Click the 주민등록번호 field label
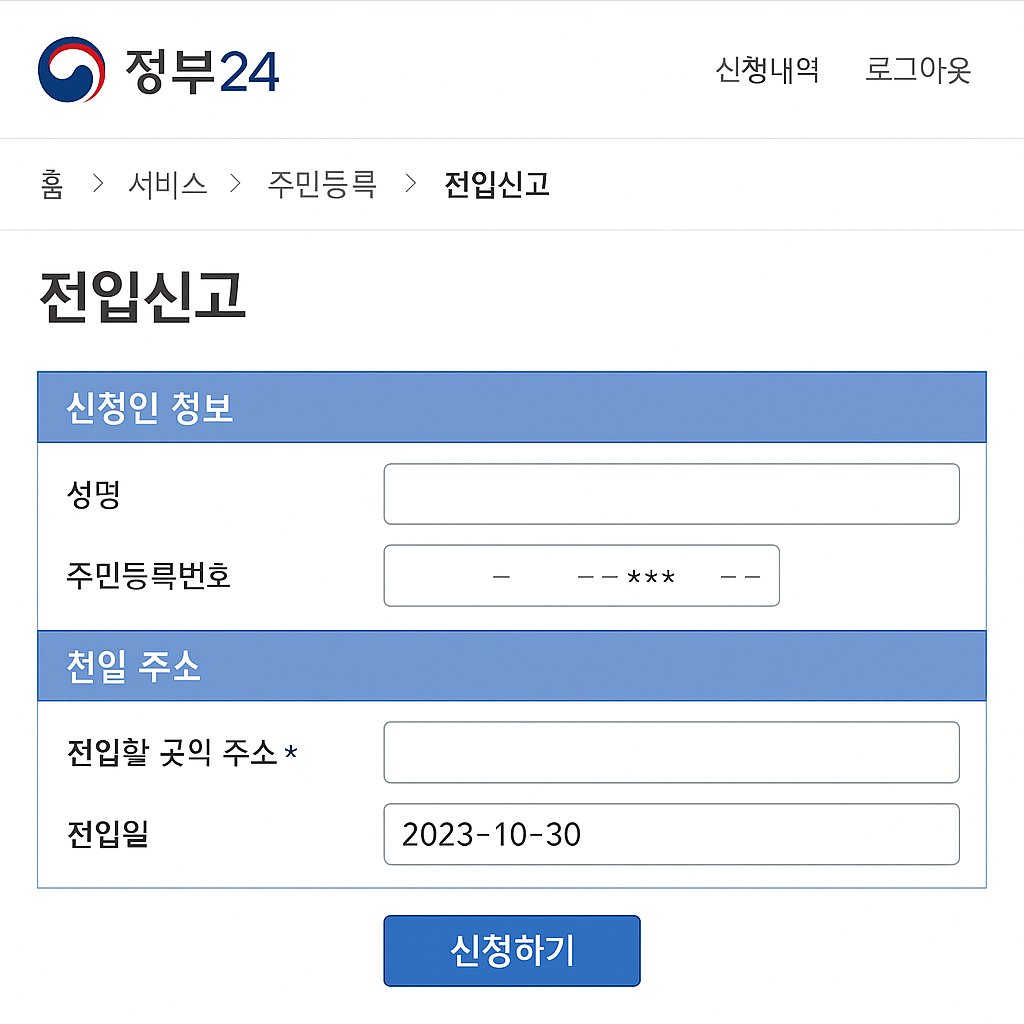Image resolution: width=1024 pixels, height=1024 pixels. tap(150, 576)
